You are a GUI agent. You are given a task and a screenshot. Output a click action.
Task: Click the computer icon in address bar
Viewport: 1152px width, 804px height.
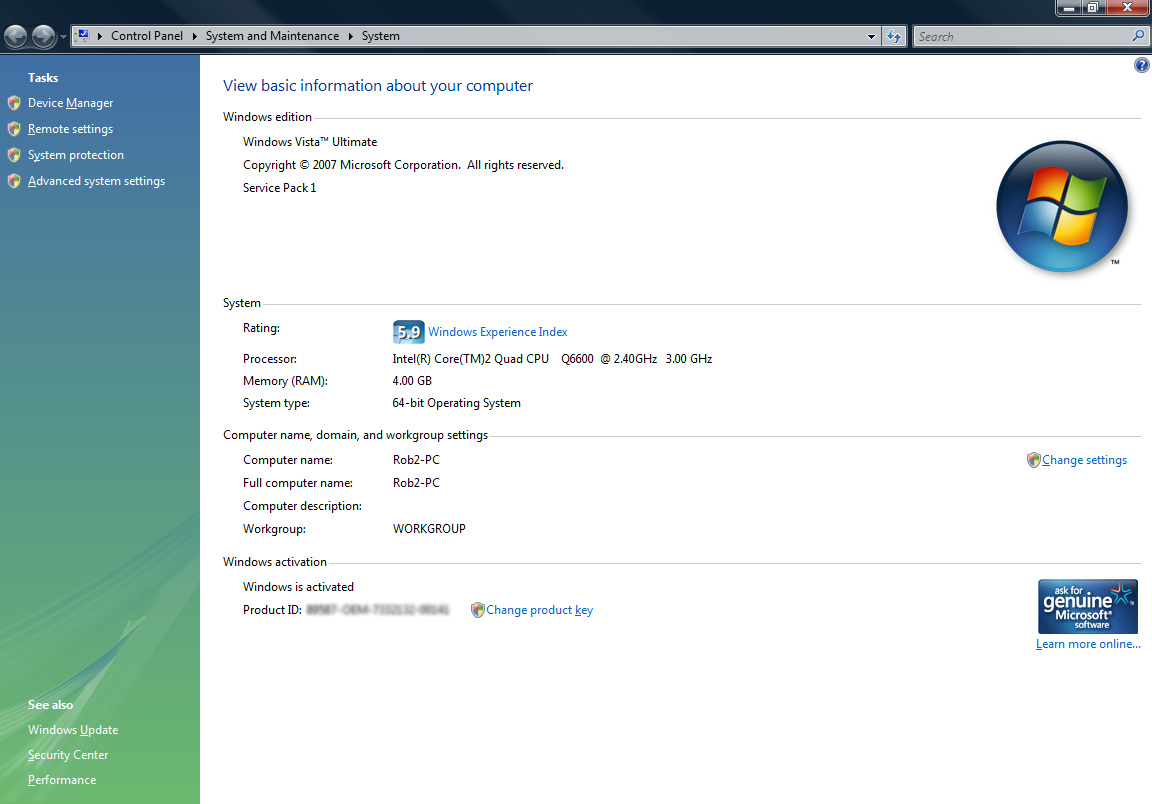(x=82, y=35)
